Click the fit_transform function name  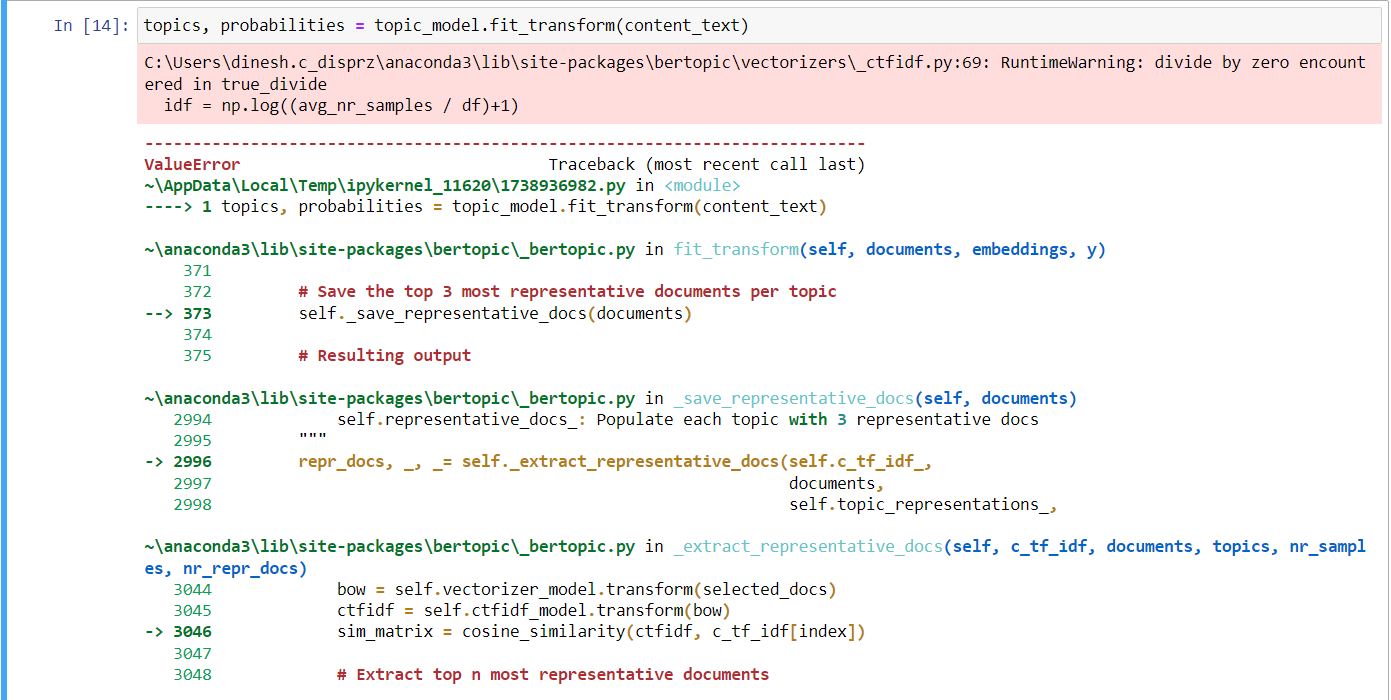(x=736, y=248)
